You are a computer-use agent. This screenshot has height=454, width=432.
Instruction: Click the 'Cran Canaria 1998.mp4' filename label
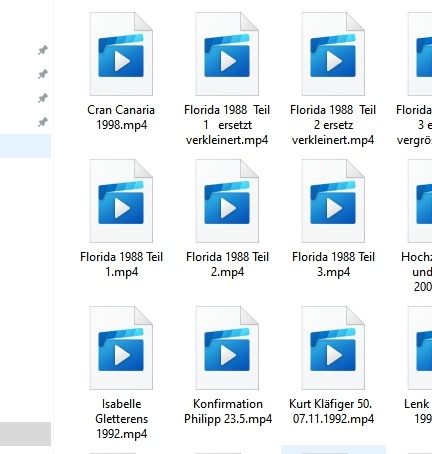pos(121,117)
